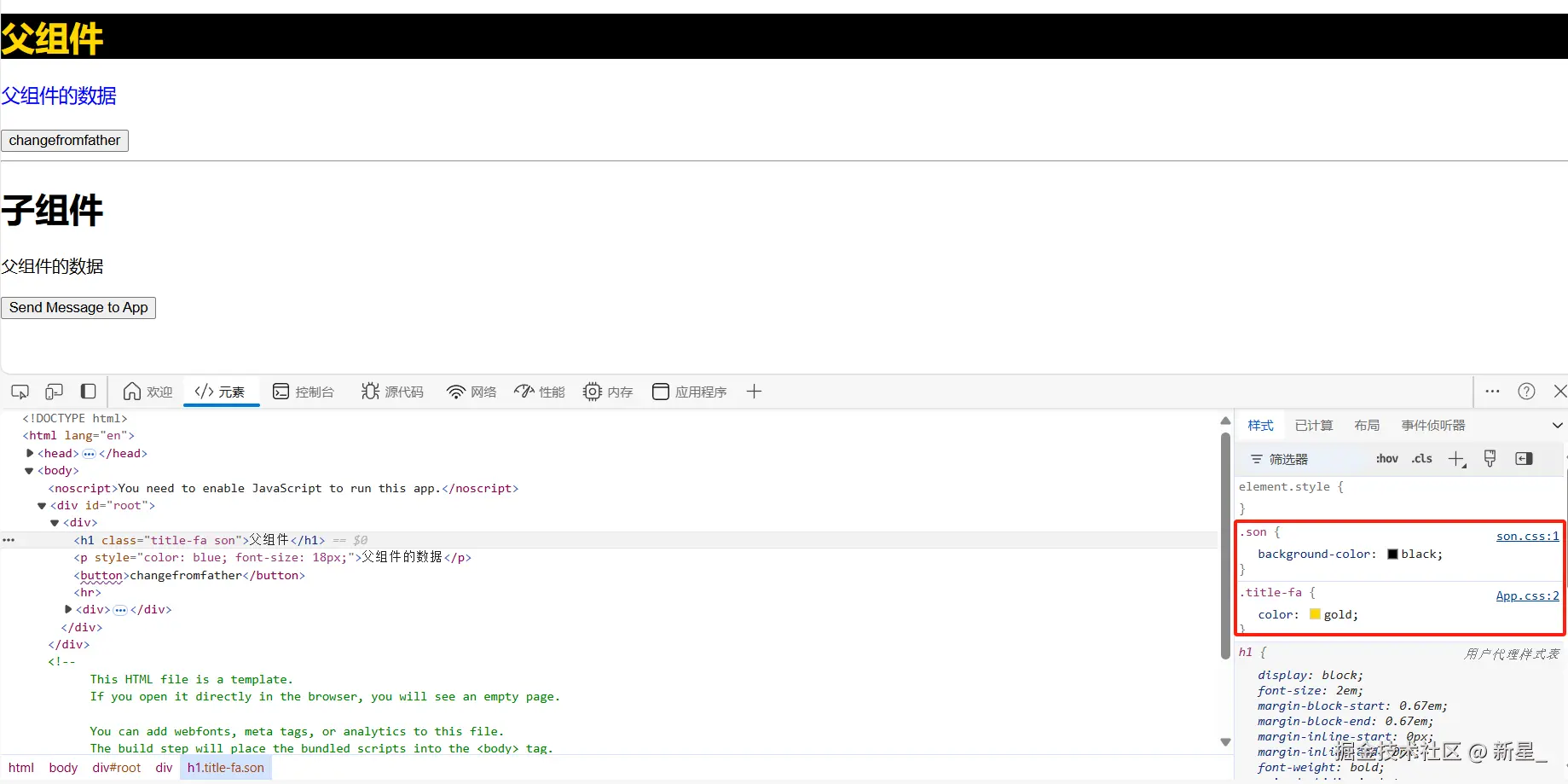Open the 源代码 sources tab
1568x784 pixels.
tap(392, 392)
